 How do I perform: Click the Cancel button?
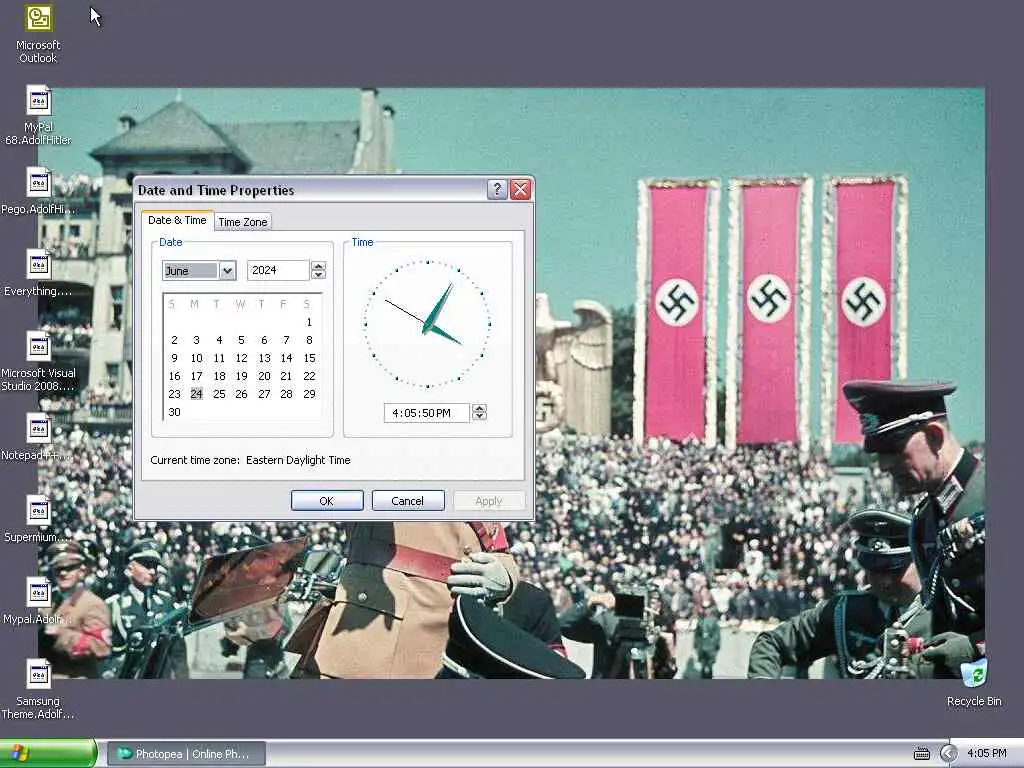tap(408, 501)
